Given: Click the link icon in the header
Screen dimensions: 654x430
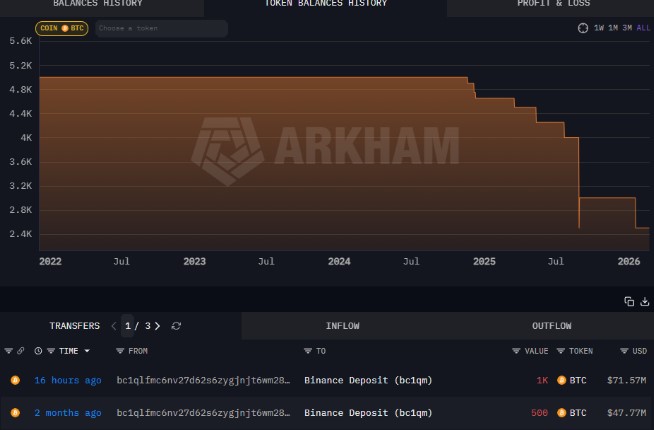Looking at the screenshot, I should coord(20,351).
